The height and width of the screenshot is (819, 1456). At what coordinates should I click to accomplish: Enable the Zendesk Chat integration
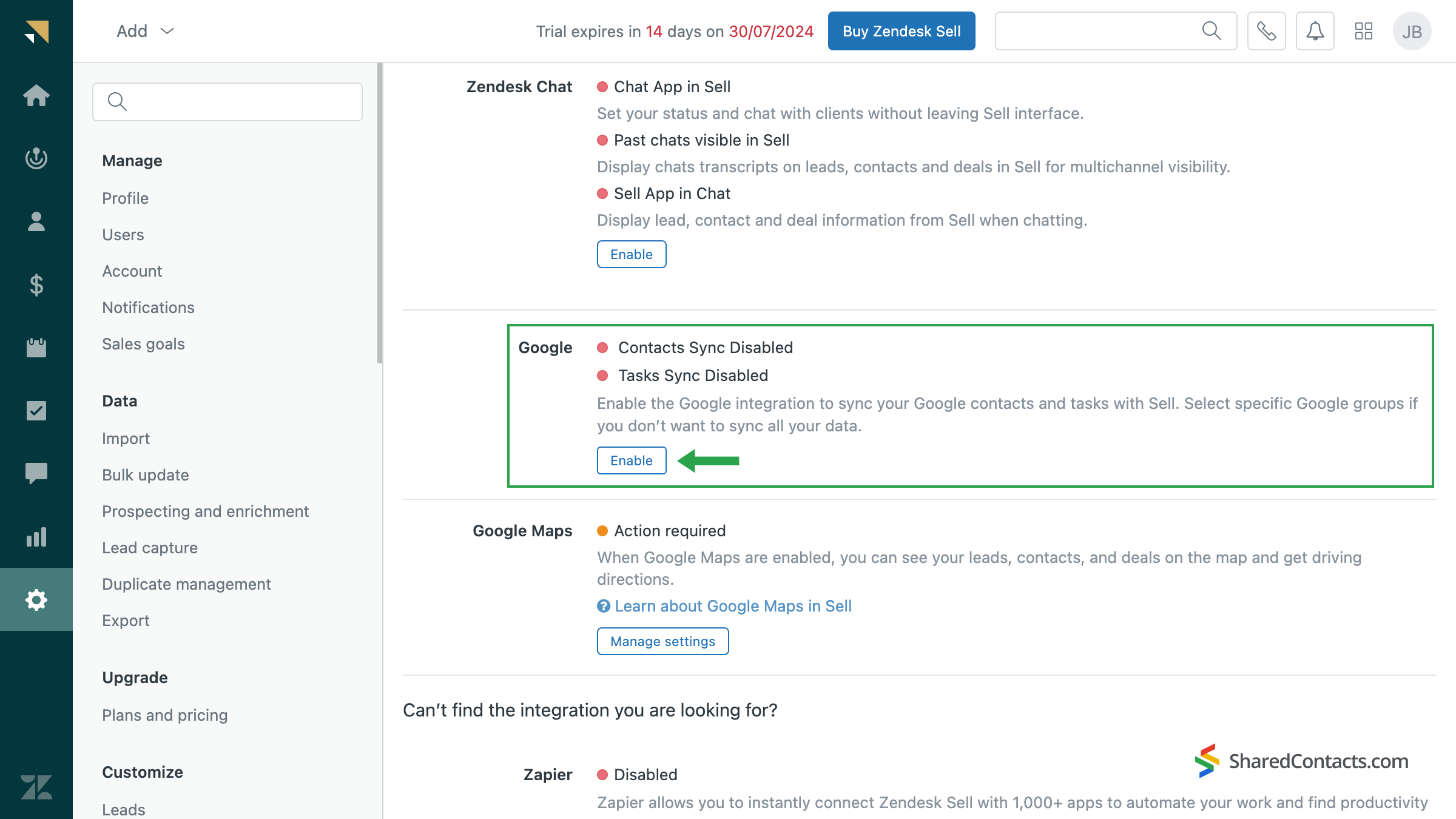click(x=632, y=254)
